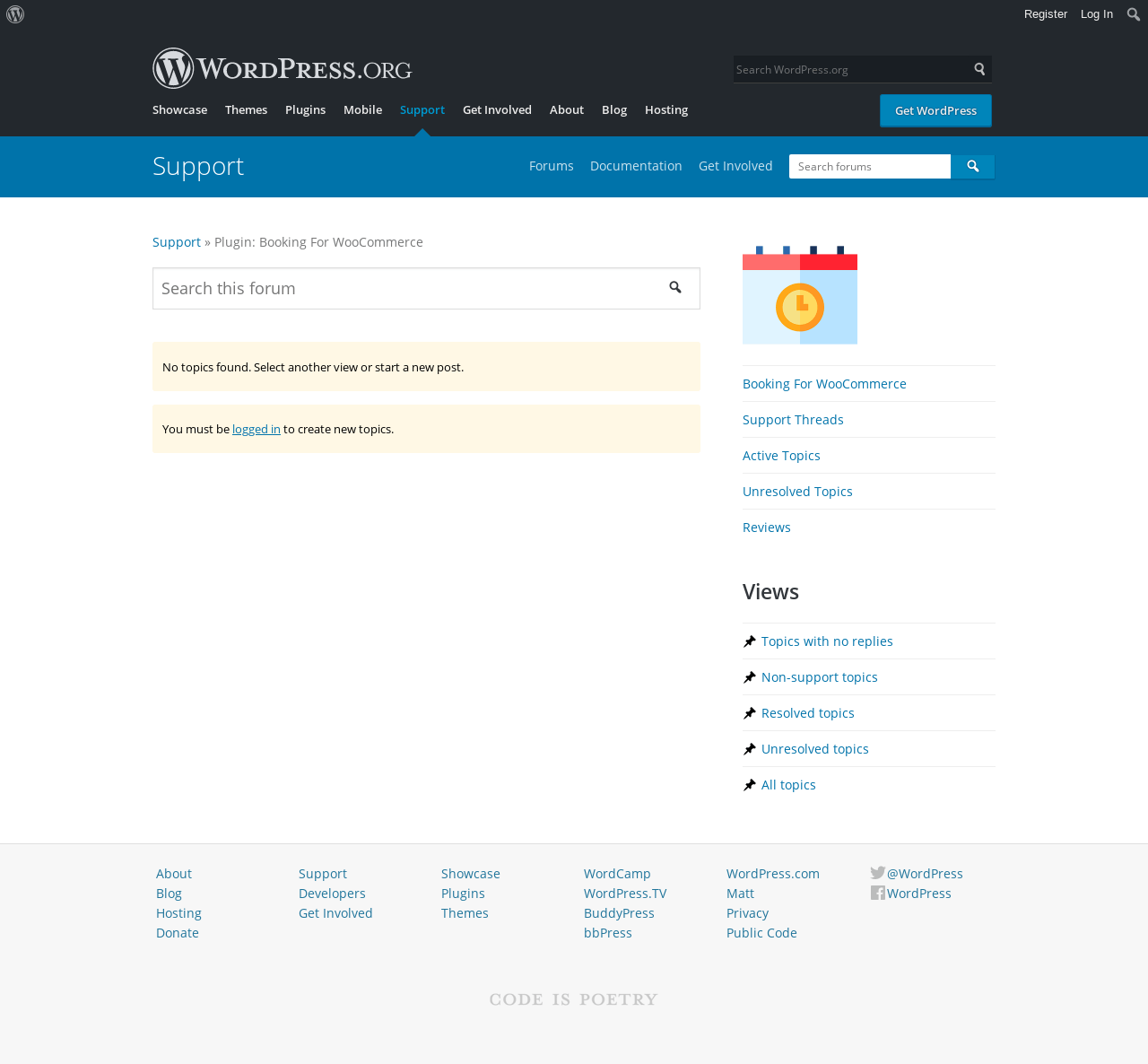Click the WordPress.org header logo
Viewport: 1148px width, 1064px height.
tap(283, 68)
